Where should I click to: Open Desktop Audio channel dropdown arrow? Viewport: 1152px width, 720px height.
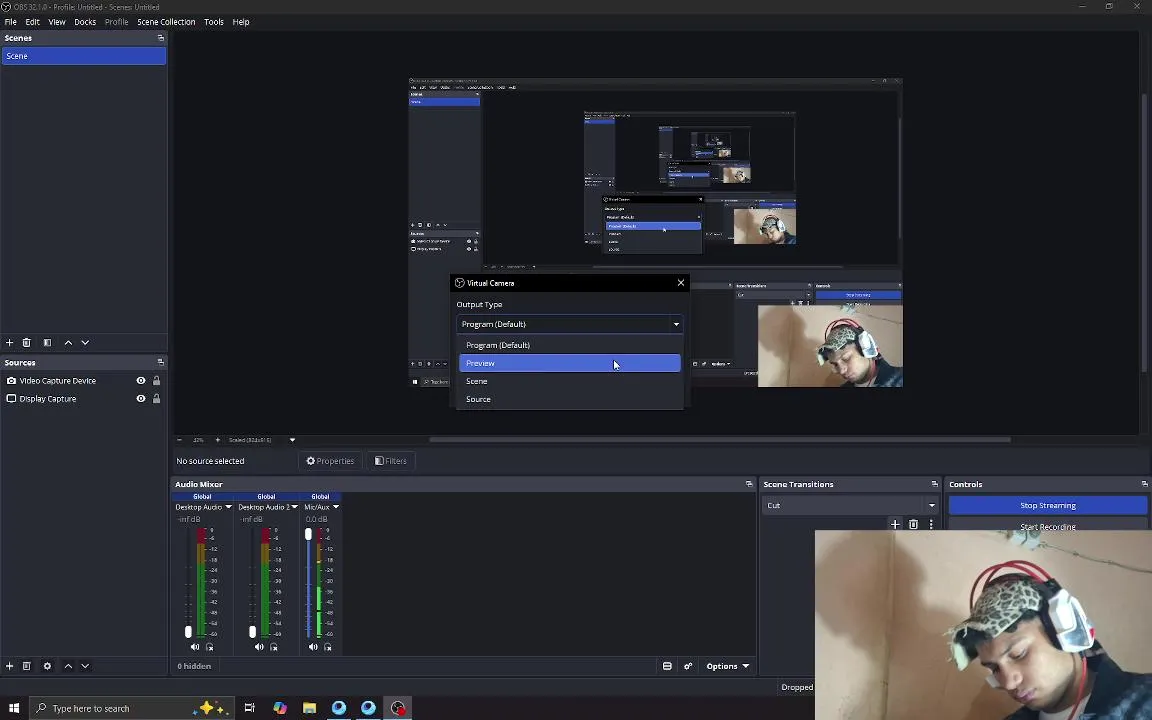(x=228, y=507)
